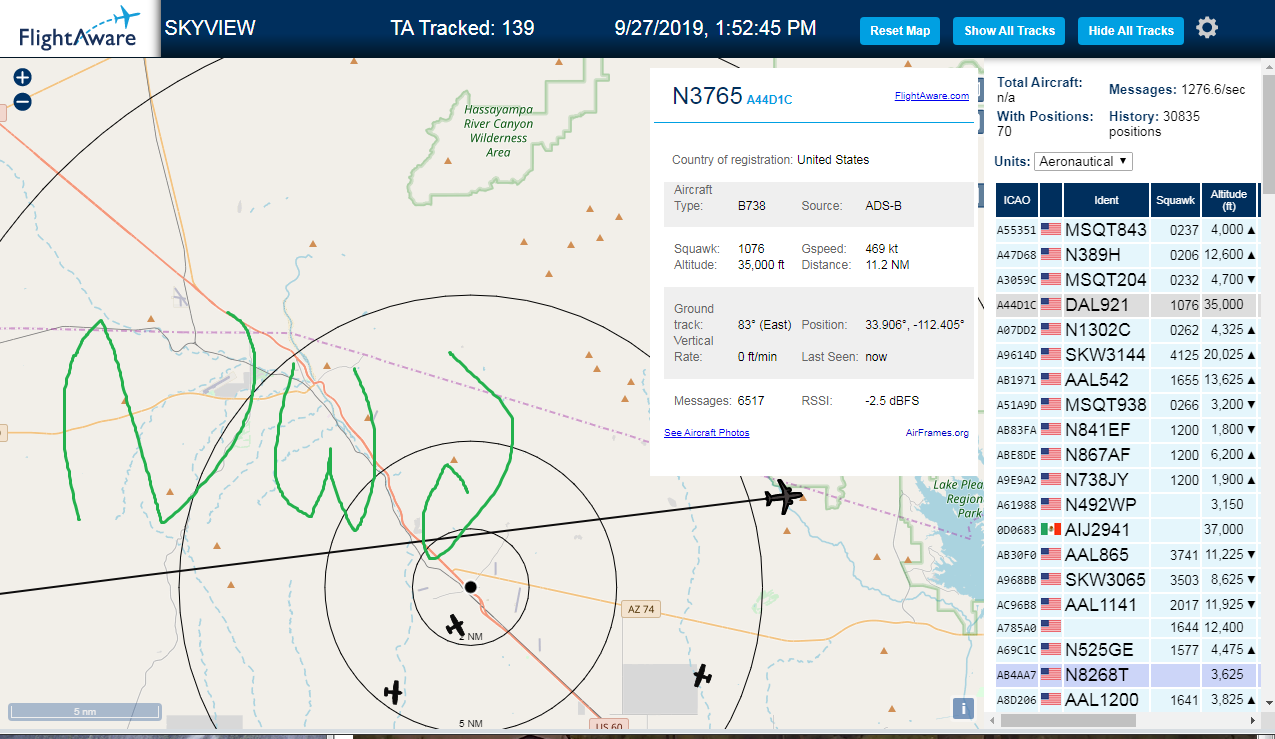The image size is (1275, 739).
Task: Click the N3765 registration heading
Action: [x=707, y=96]
